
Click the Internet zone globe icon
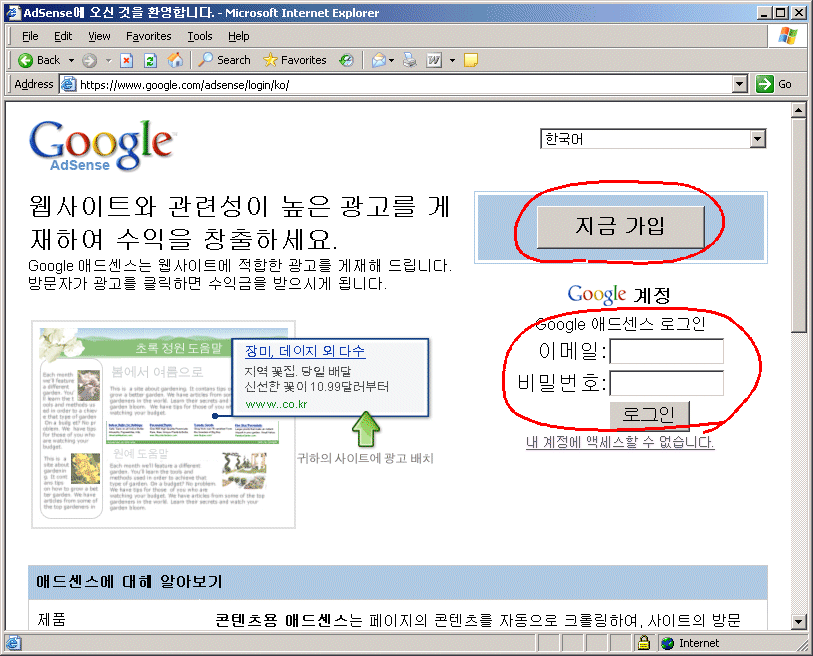[x=668, y=643]
